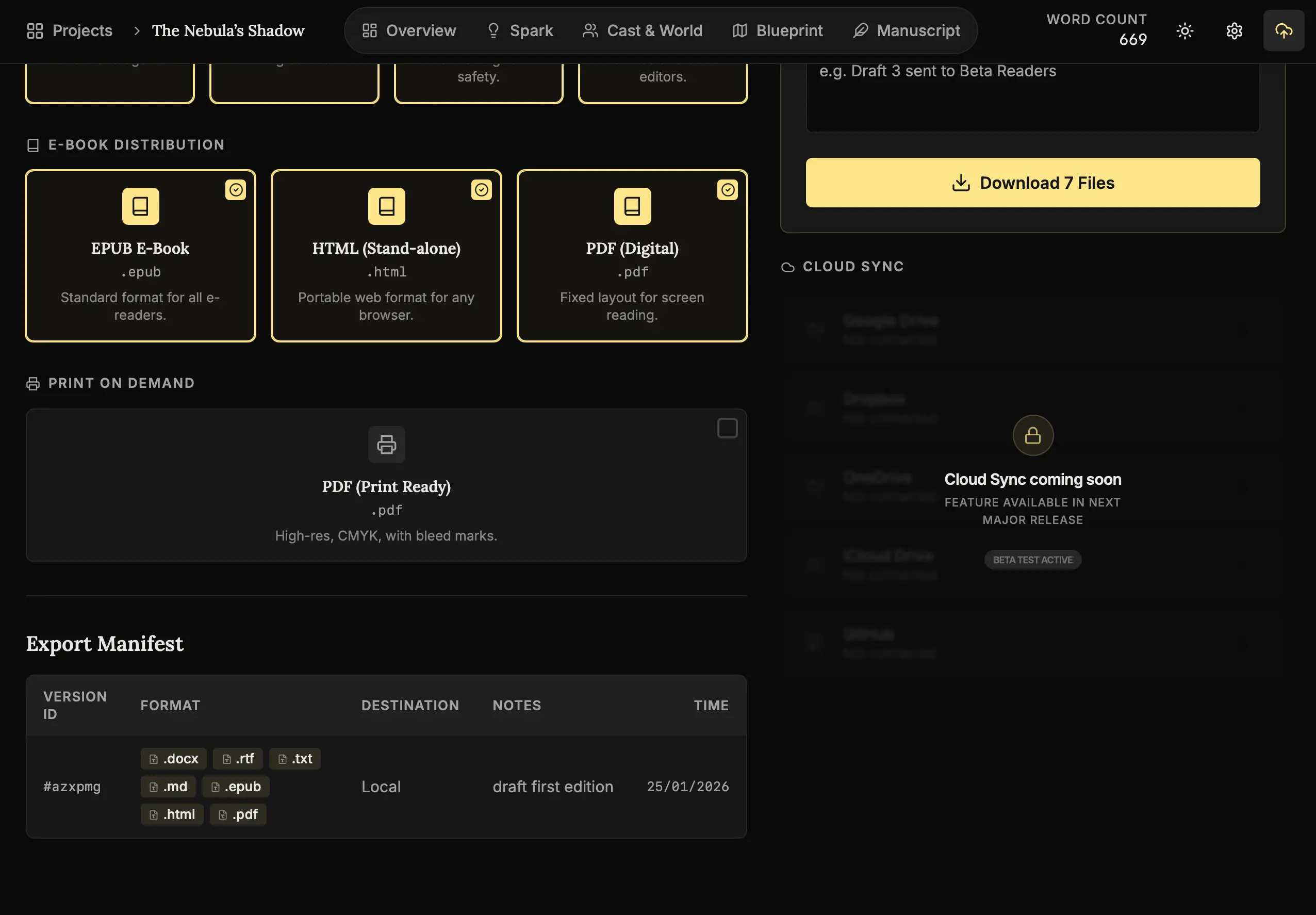
Task: Click the Blueprint map icon in the navigation
Action: [739, 30]
